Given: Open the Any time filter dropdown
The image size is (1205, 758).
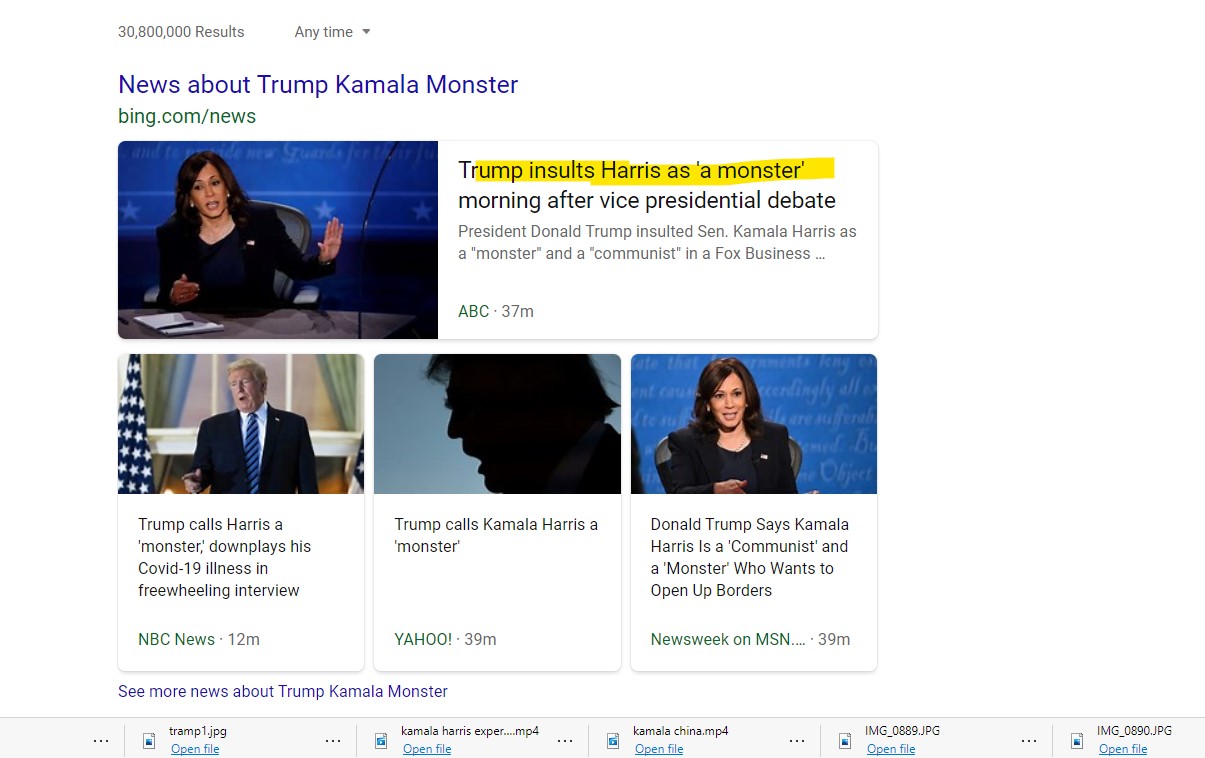Looking at the screenshot, I should pyautogui.click(x=332, y=32).
